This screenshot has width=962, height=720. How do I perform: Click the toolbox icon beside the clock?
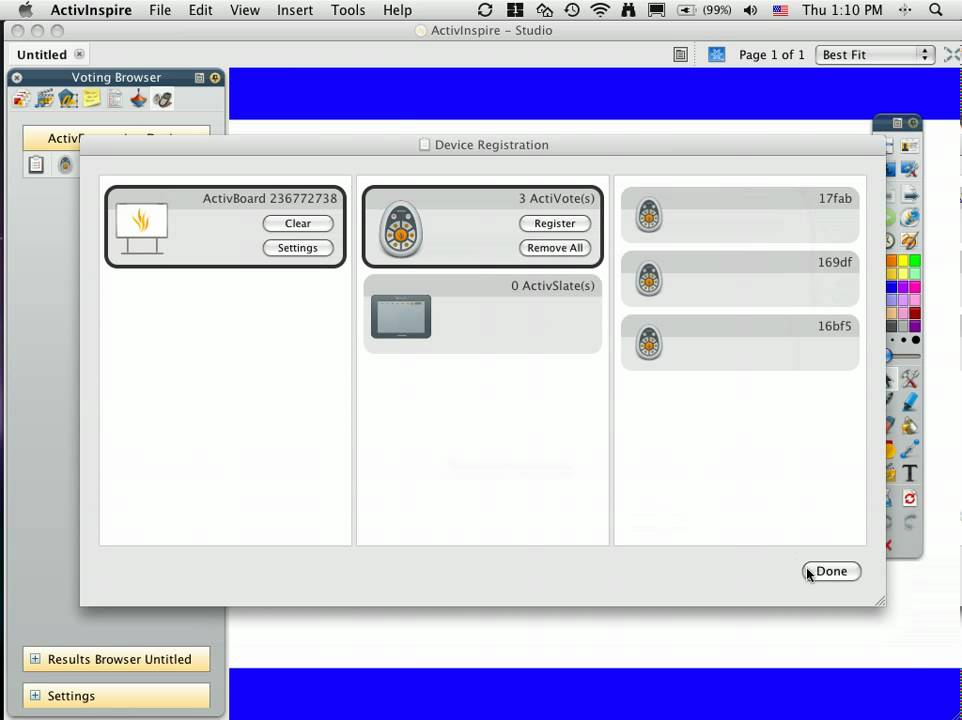(x=910, y=240)
